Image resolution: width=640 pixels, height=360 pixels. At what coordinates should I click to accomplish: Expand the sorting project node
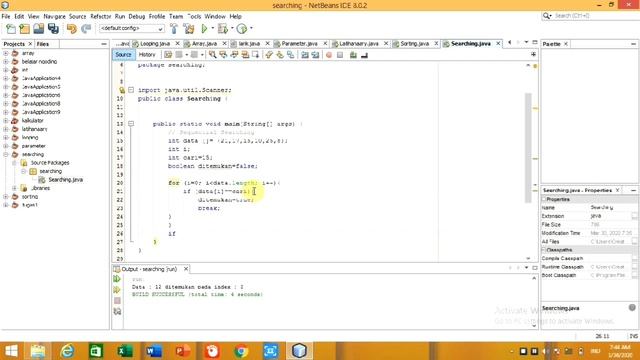pyautogui.click(x=6, y=197)
